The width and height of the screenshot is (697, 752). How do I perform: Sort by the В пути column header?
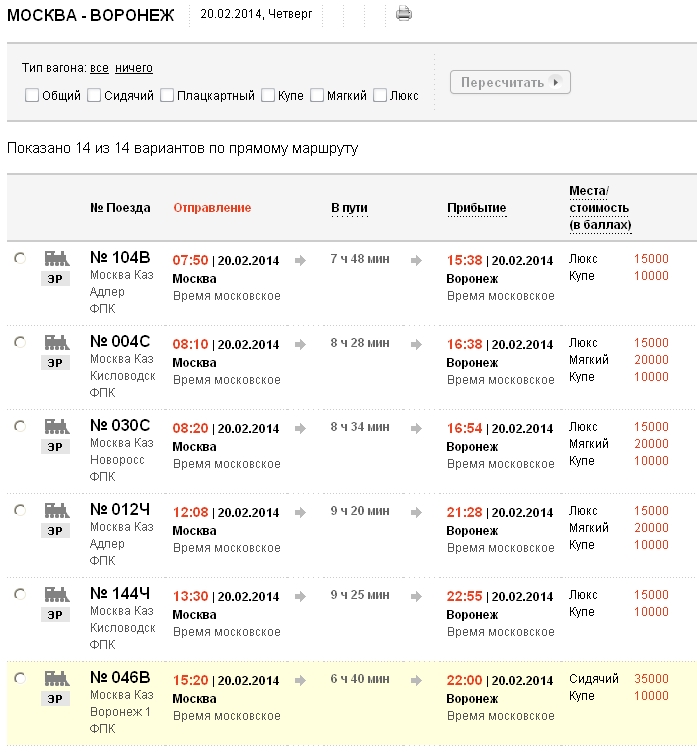click(x=349, y=208)
